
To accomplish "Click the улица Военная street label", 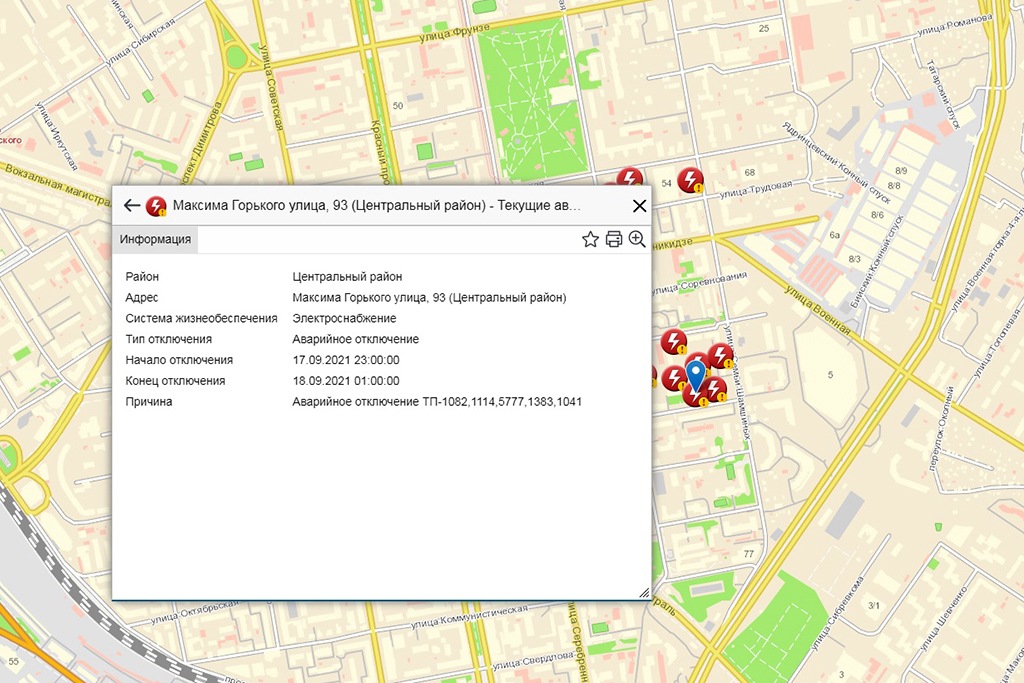I will tap(817, 310).
